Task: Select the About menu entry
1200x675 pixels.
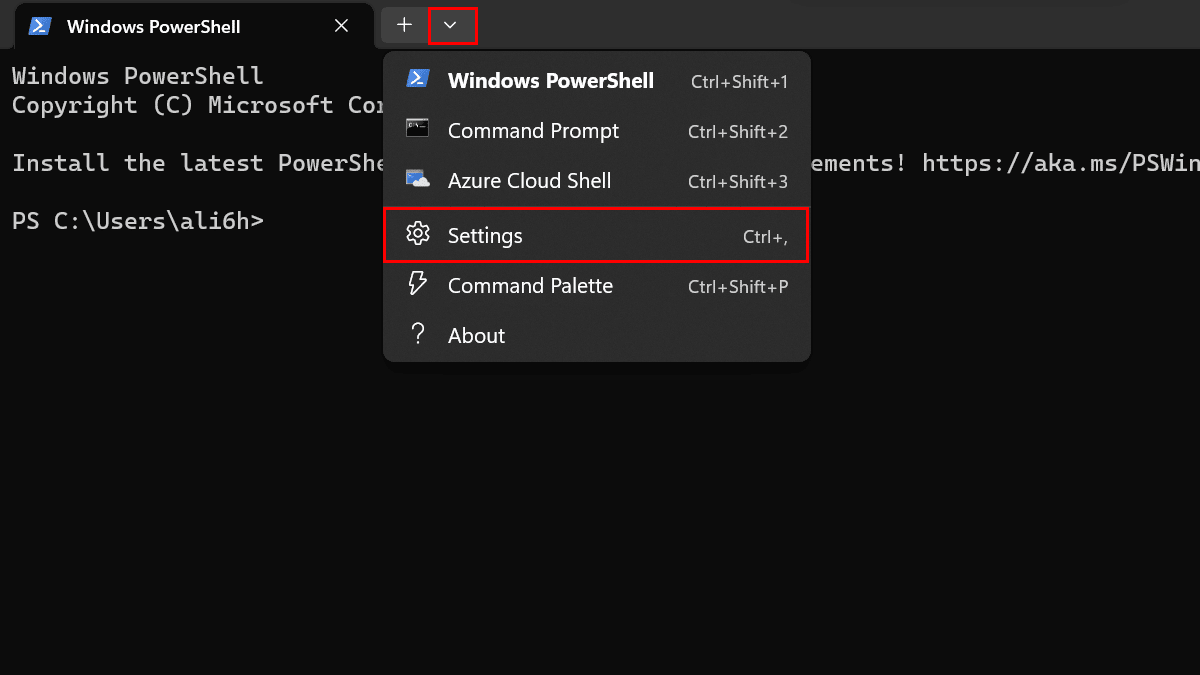Action: pos(476,336)
